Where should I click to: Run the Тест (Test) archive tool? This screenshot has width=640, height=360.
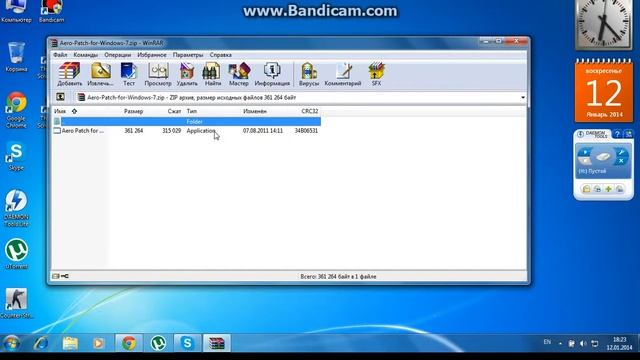click(x=129, y=74)
